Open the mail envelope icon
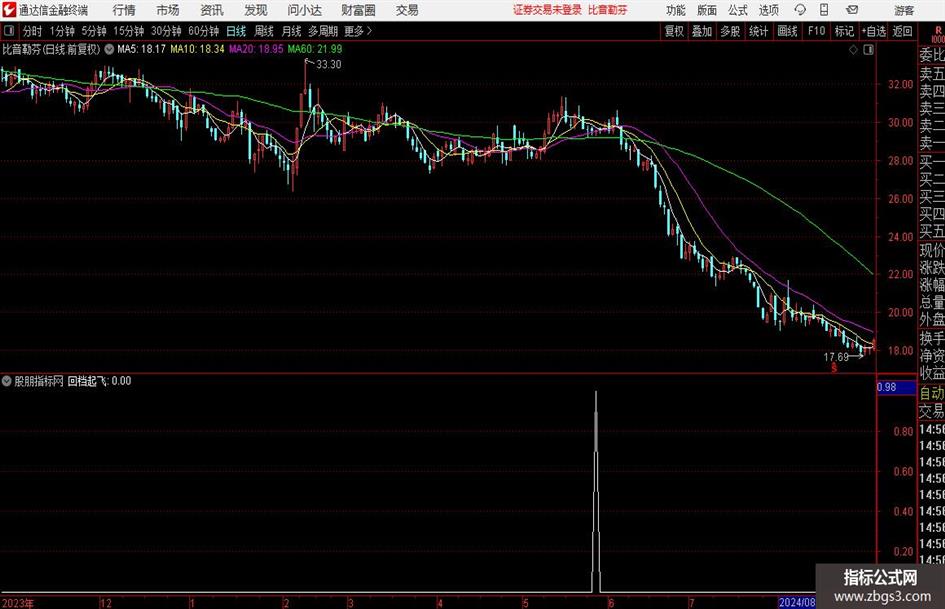Screen dimensions: 945x609 click(852, 10)
